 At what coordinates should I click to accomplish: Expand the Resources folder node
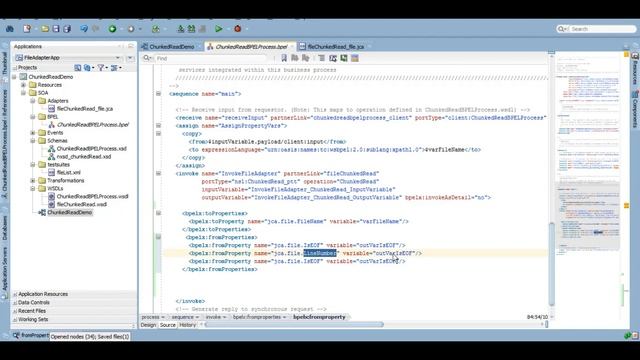pyautogui.click(x=24, y=85)
